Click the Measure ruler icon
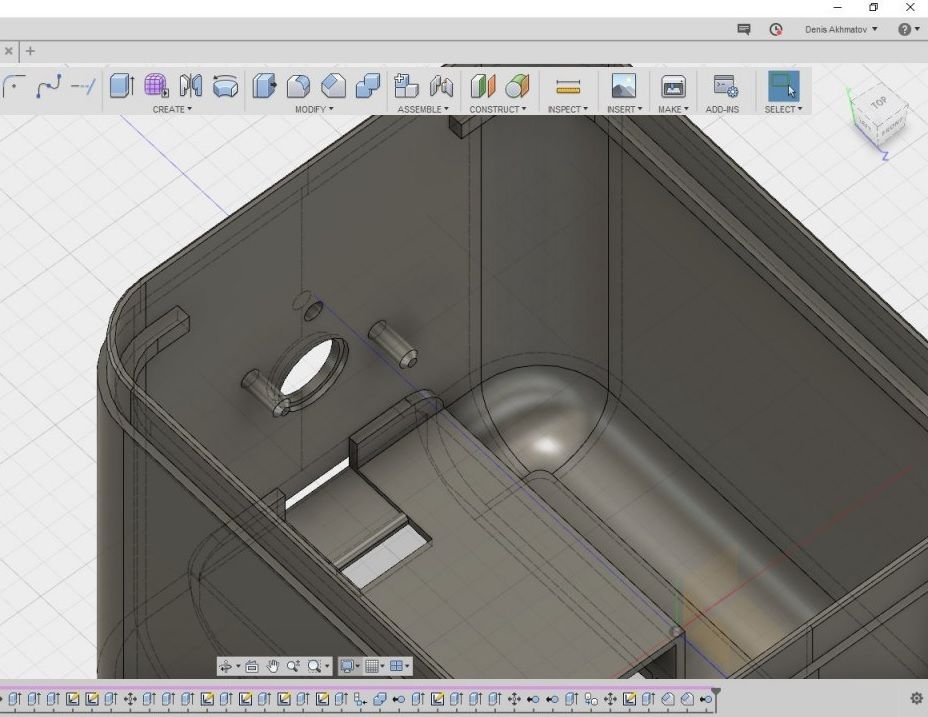Image resolution: width=928 pixels, height=717 pixels. tap(567, 87)
